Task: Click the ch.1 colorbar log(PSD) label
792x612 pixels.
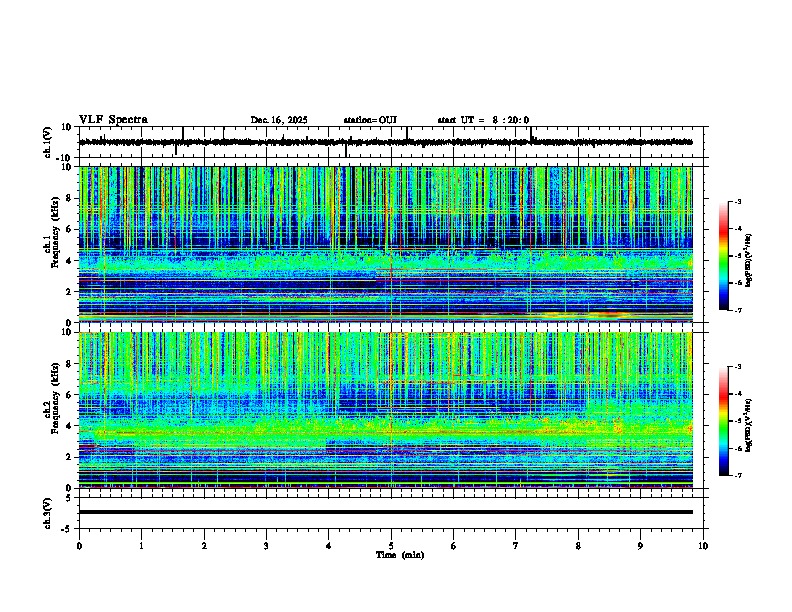Action: [749, 261]
